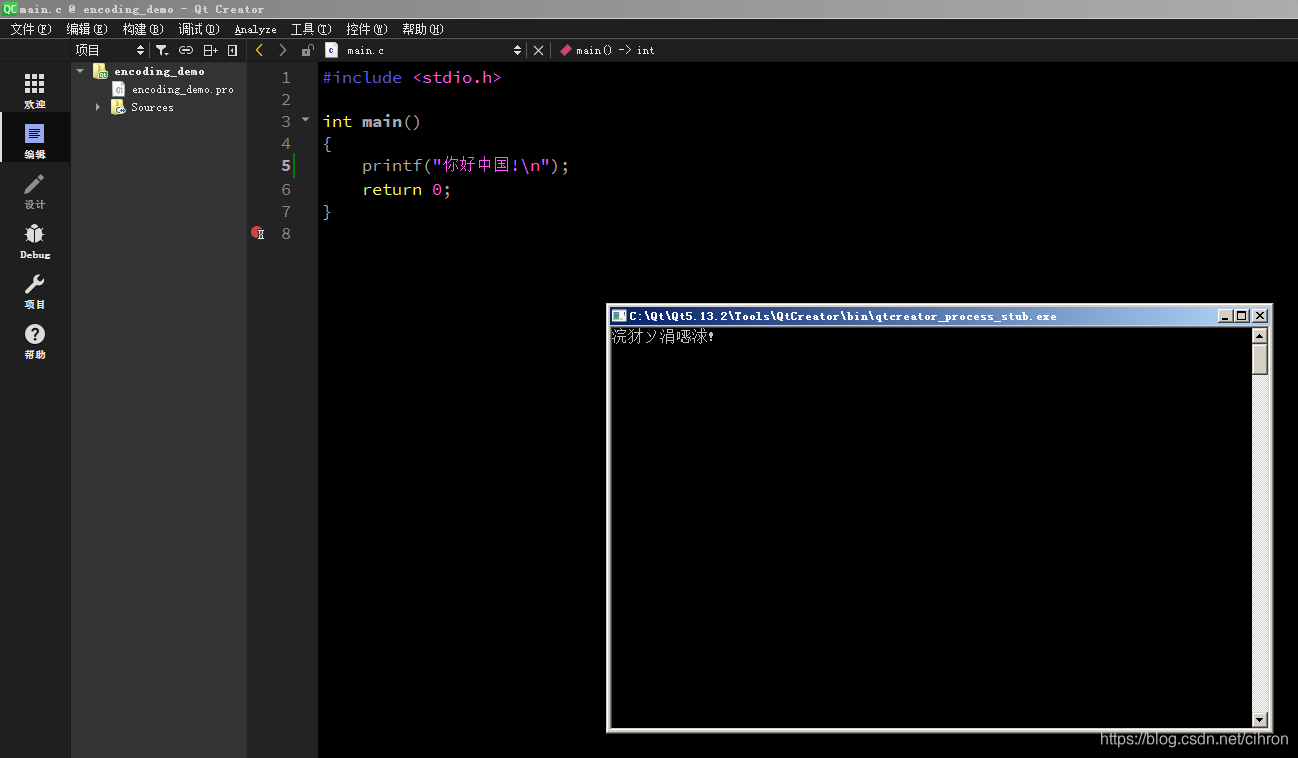Click the Qt Creator title bar logo
Image resolution: width=1298 pixels, height=758 pixels.
(9, 9)
